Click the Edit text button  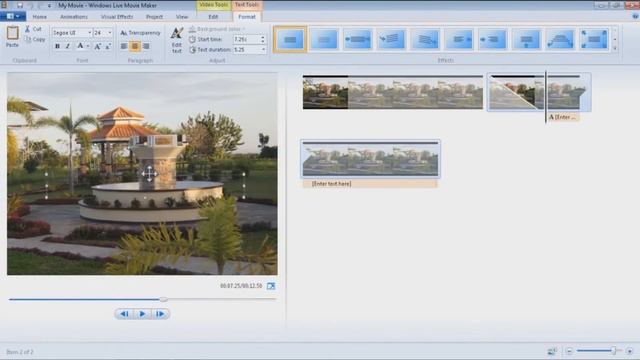coord(177,40)
